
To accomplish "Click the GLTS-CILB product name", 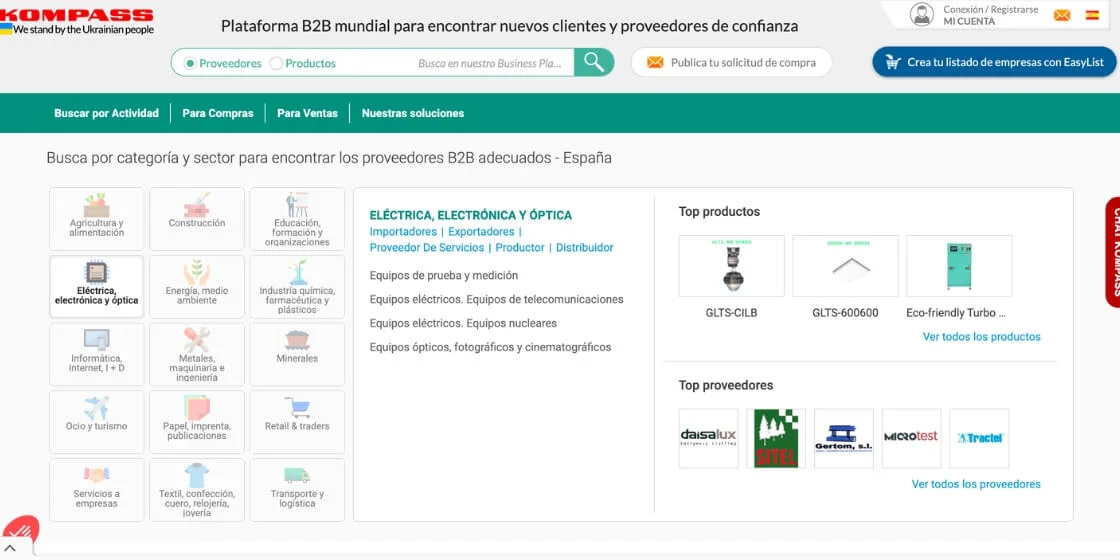I will point(731,313).
